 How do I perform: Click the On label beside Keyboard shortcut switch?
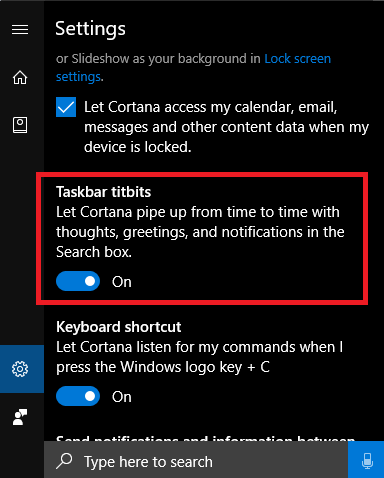pyautogui.click(x=122, y=397)
